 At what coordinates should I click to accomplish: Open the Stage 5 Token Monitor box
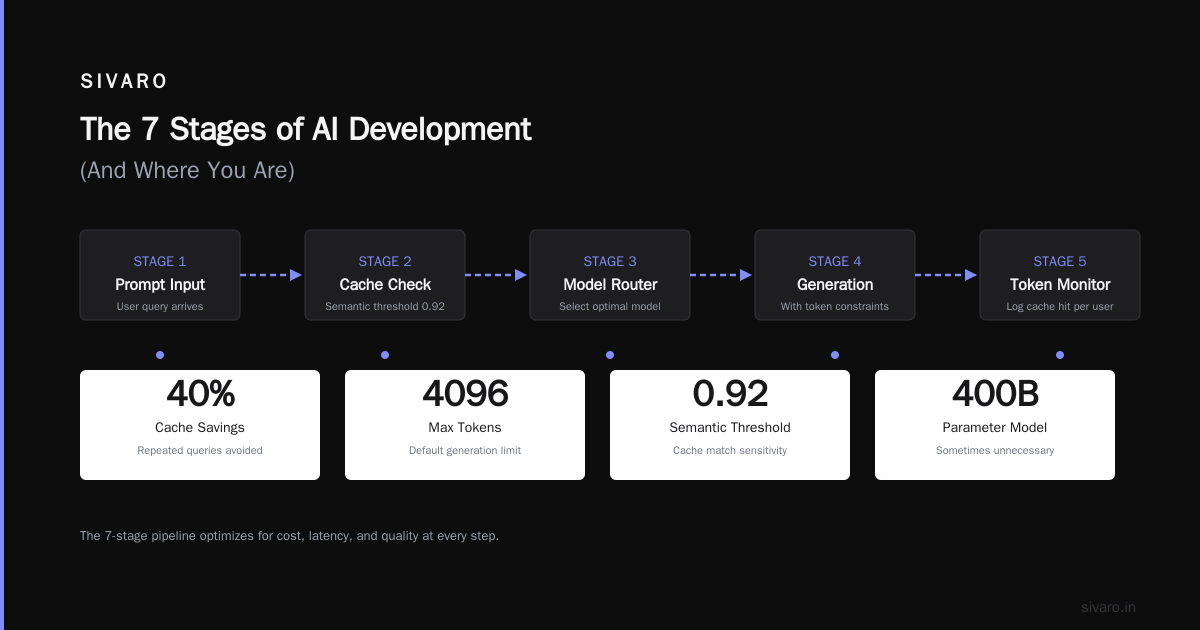[1060, 275]
